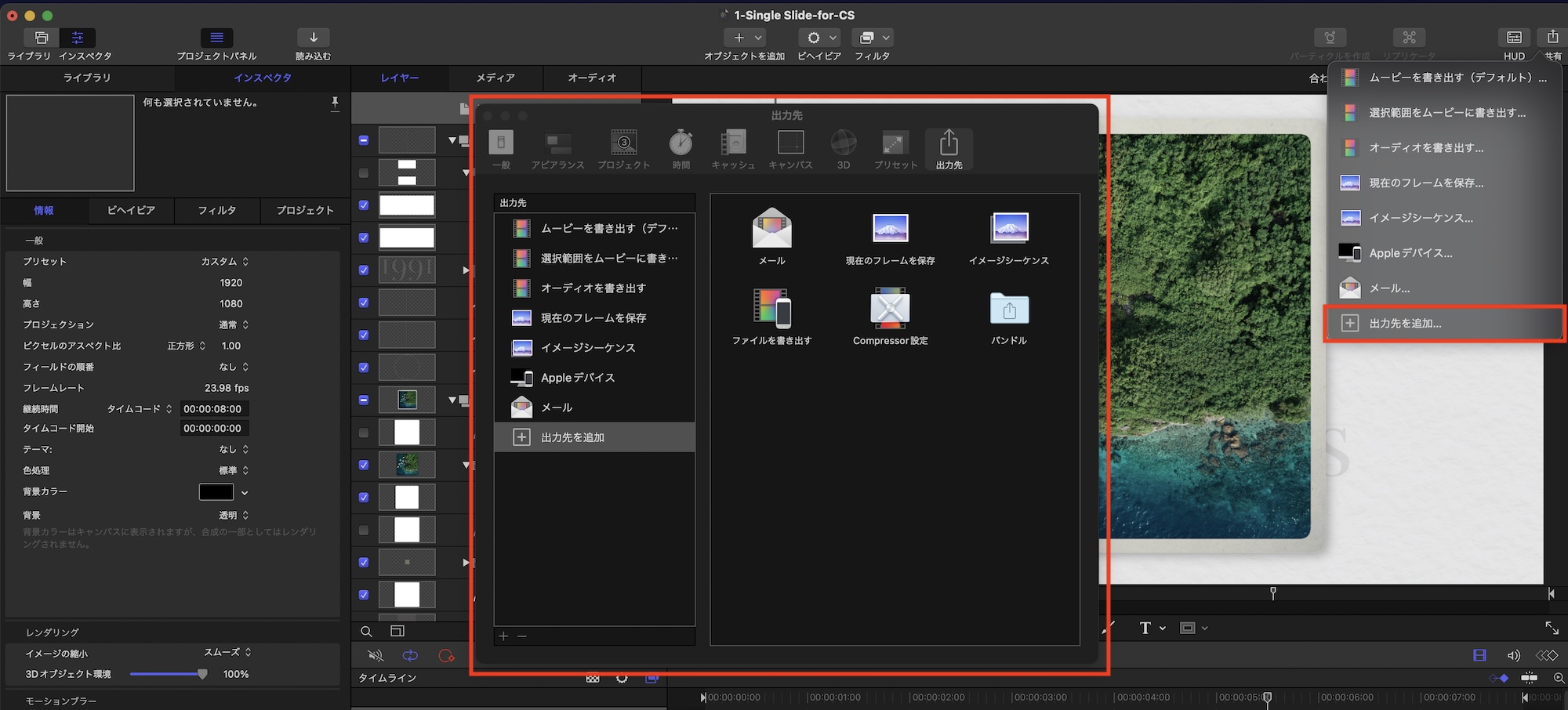Screen dimensions: 1568x710
Task: Click the 23.98 fps frame rate field
Action: pyautogui.click(x=227, y=388)
